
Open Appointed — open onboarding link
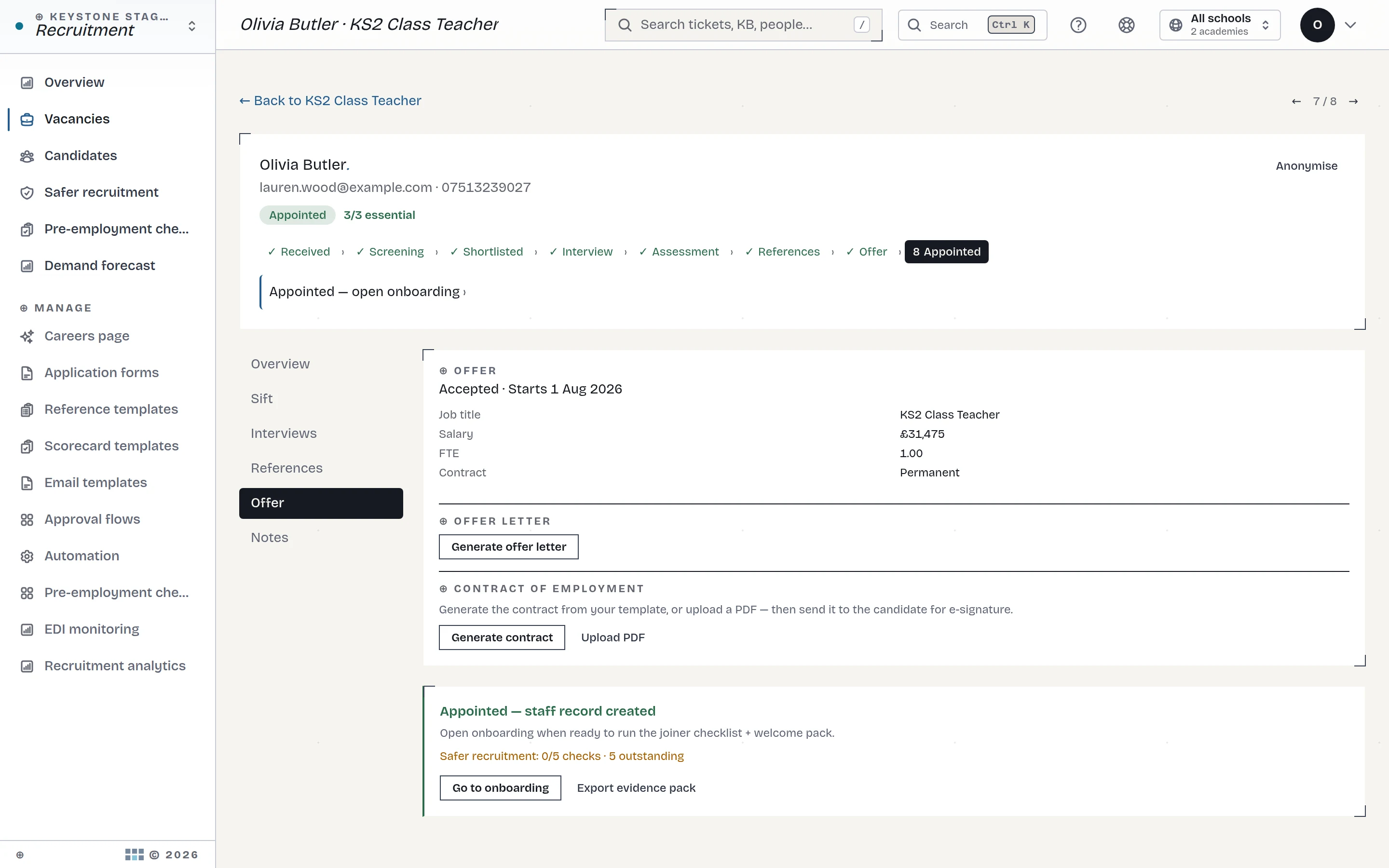[368, 292]
